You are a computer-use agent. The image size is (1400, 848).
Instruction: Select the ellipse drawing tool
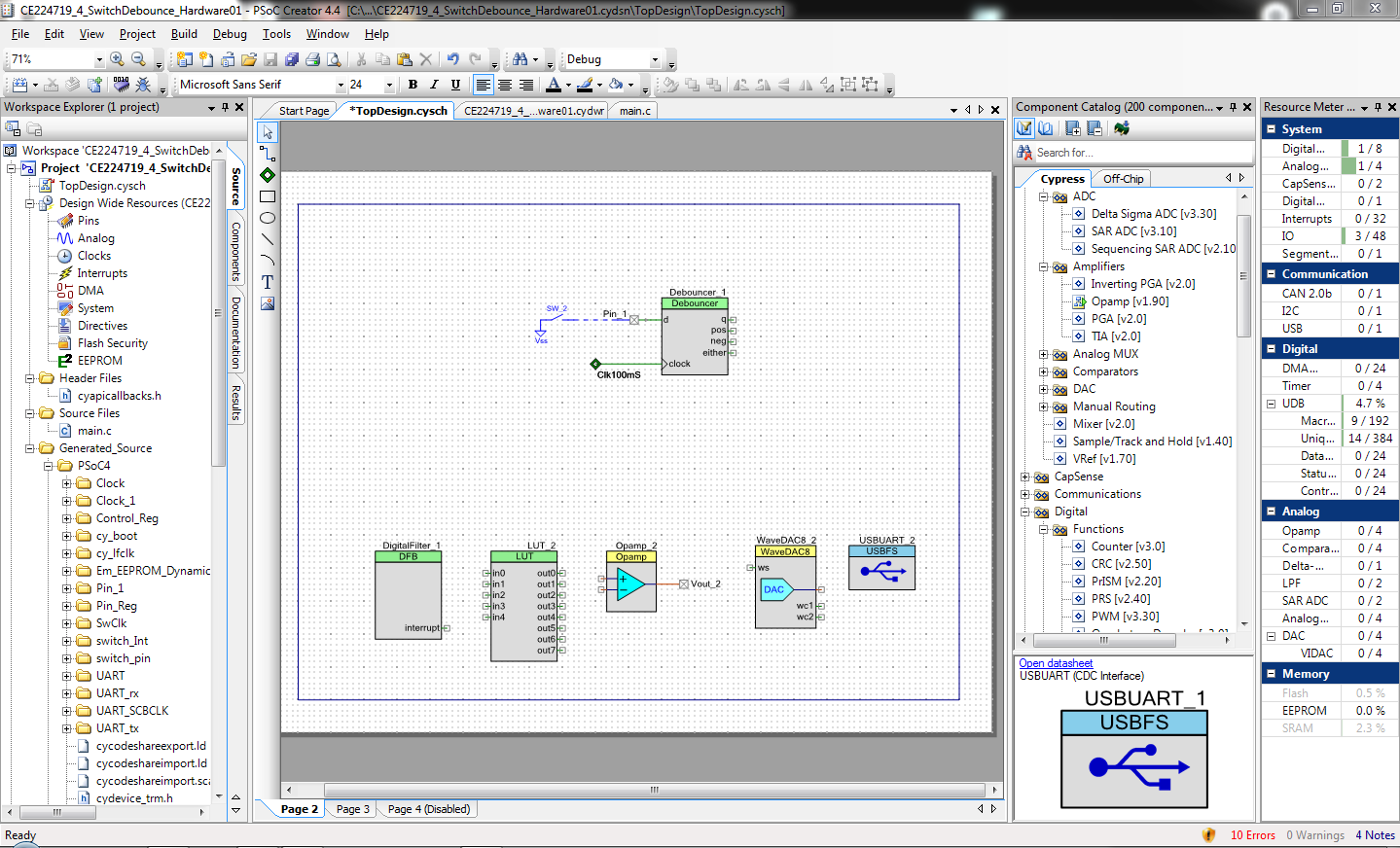tap(268, 218)
